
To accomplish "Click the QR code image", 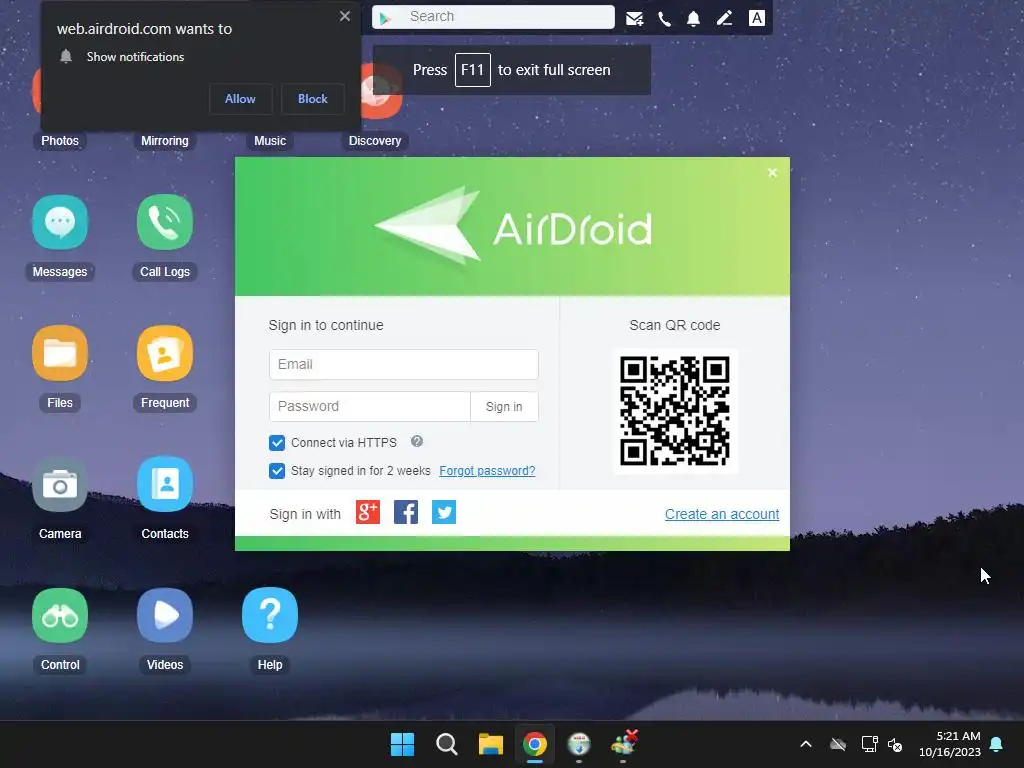I will pyautogui.click(x=675, y=411).
